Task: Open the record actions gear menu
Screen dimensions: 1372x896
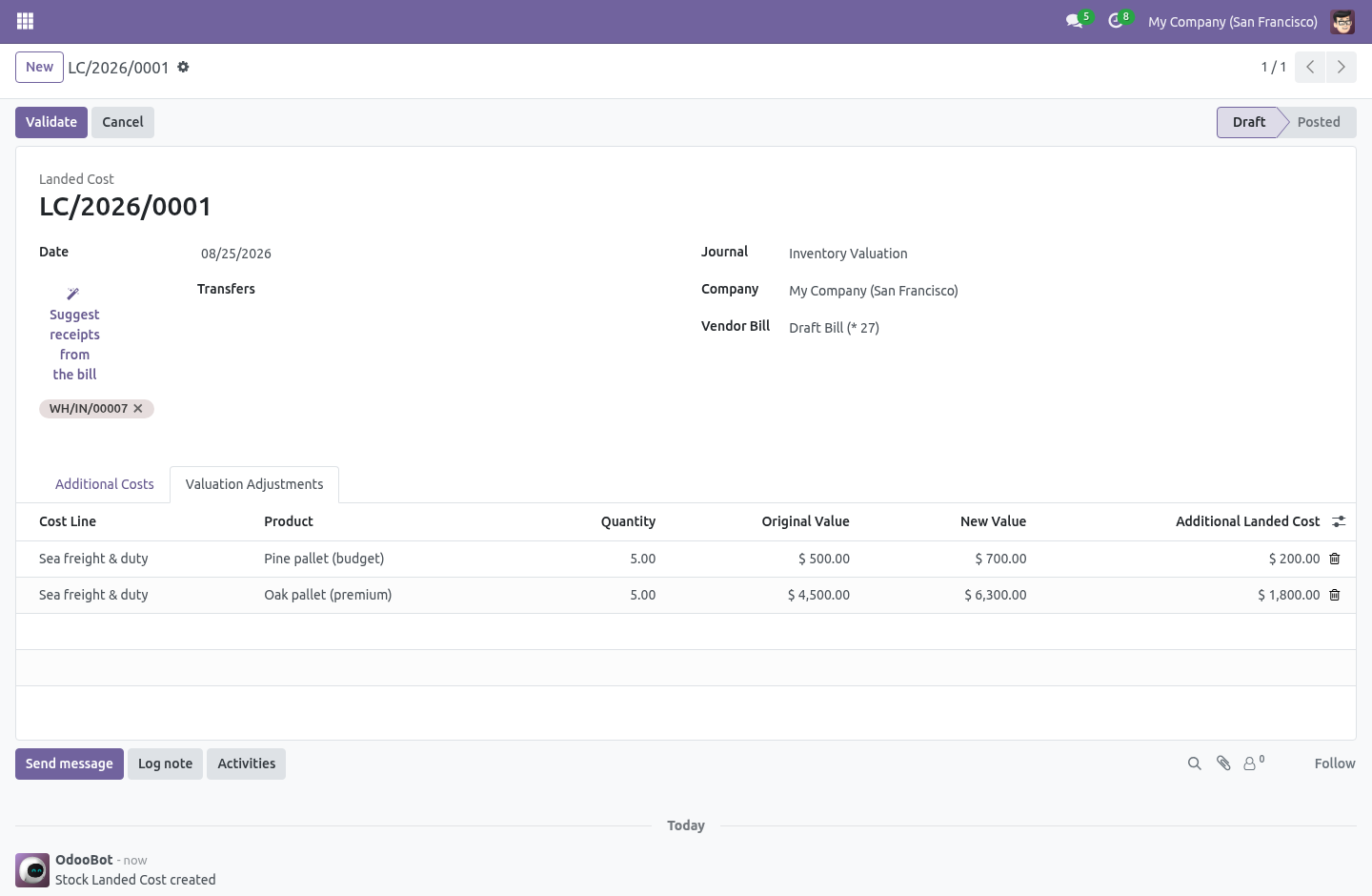Action: tap(183, 67)
